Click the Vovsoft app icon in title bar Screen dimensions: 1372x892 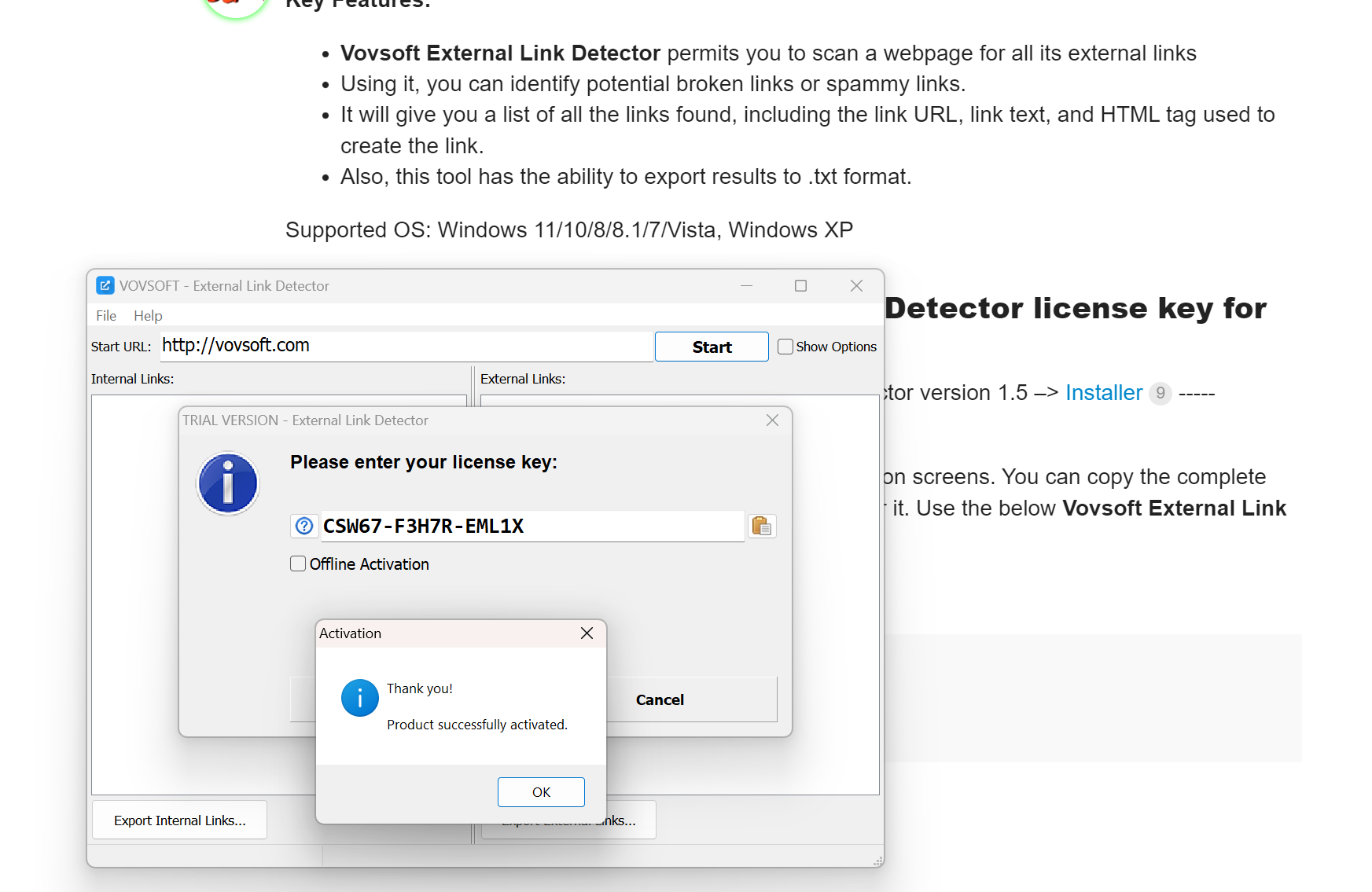105,285
